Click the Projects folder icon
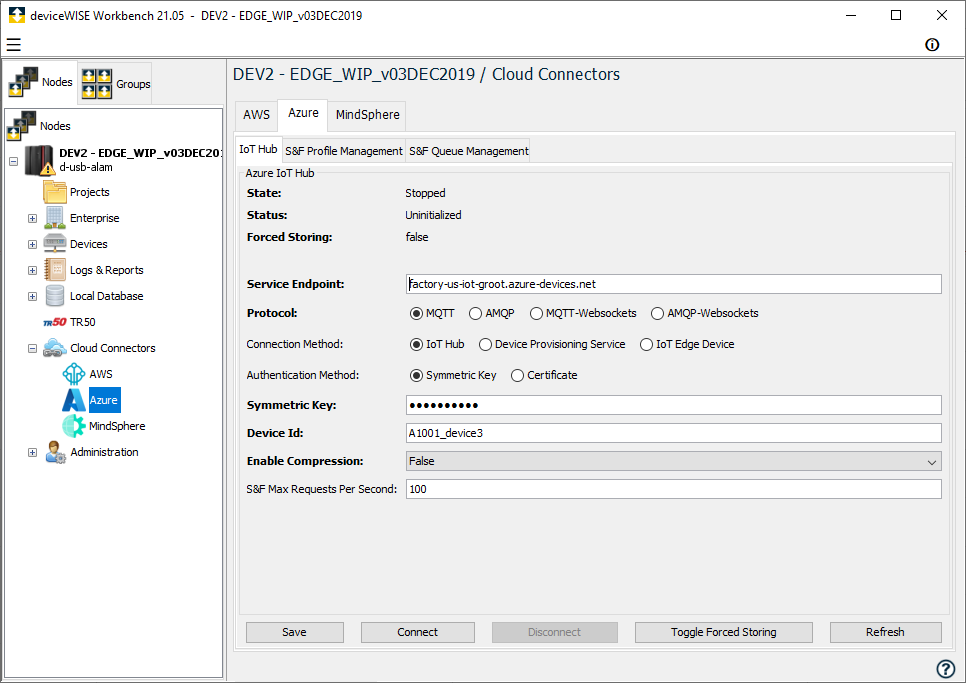 tap(55, 192)
